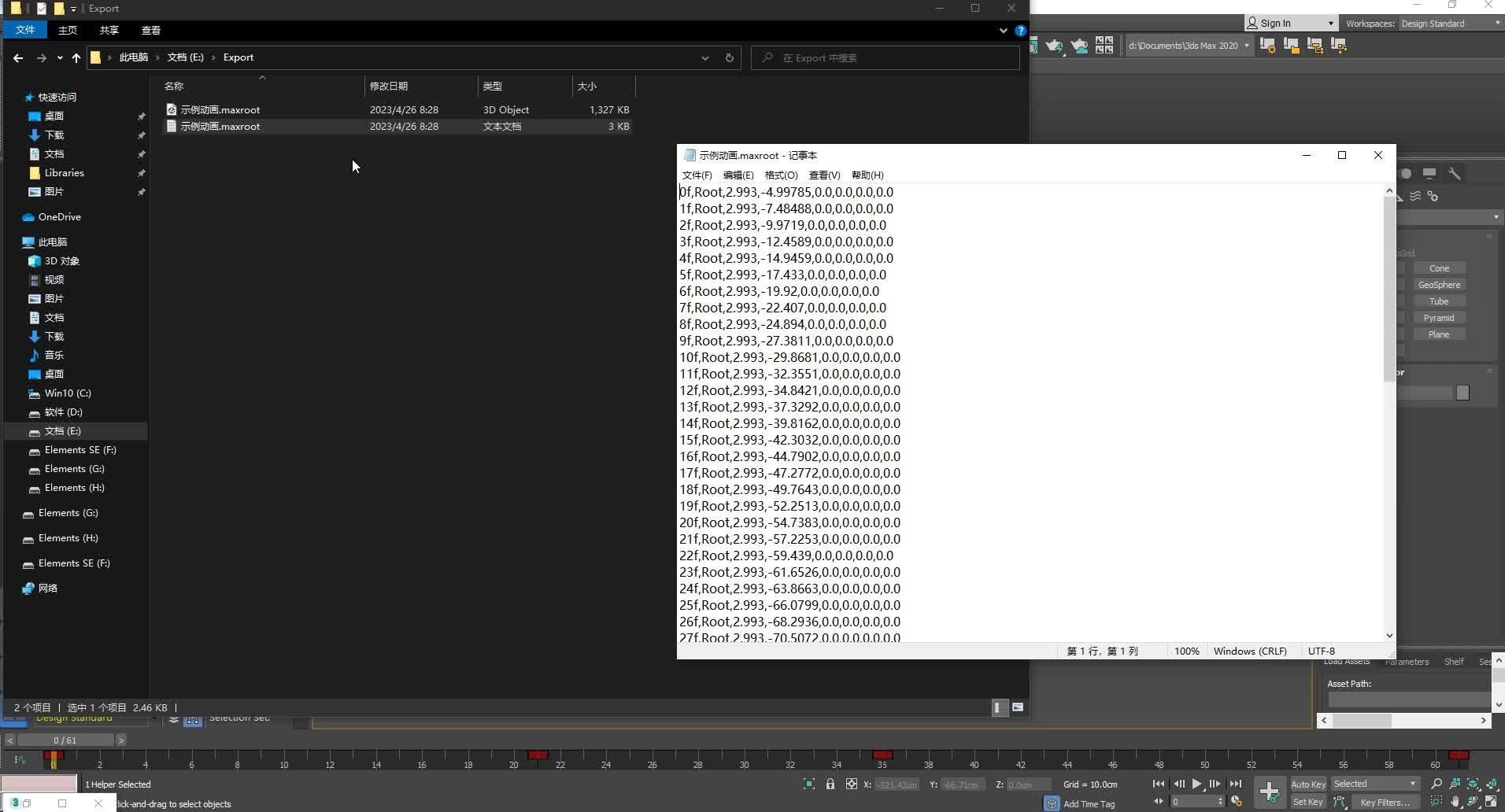Create a Plane primitive
Screen dimensions: 1505x812
pyautogui.click(x=1439, y=334)
